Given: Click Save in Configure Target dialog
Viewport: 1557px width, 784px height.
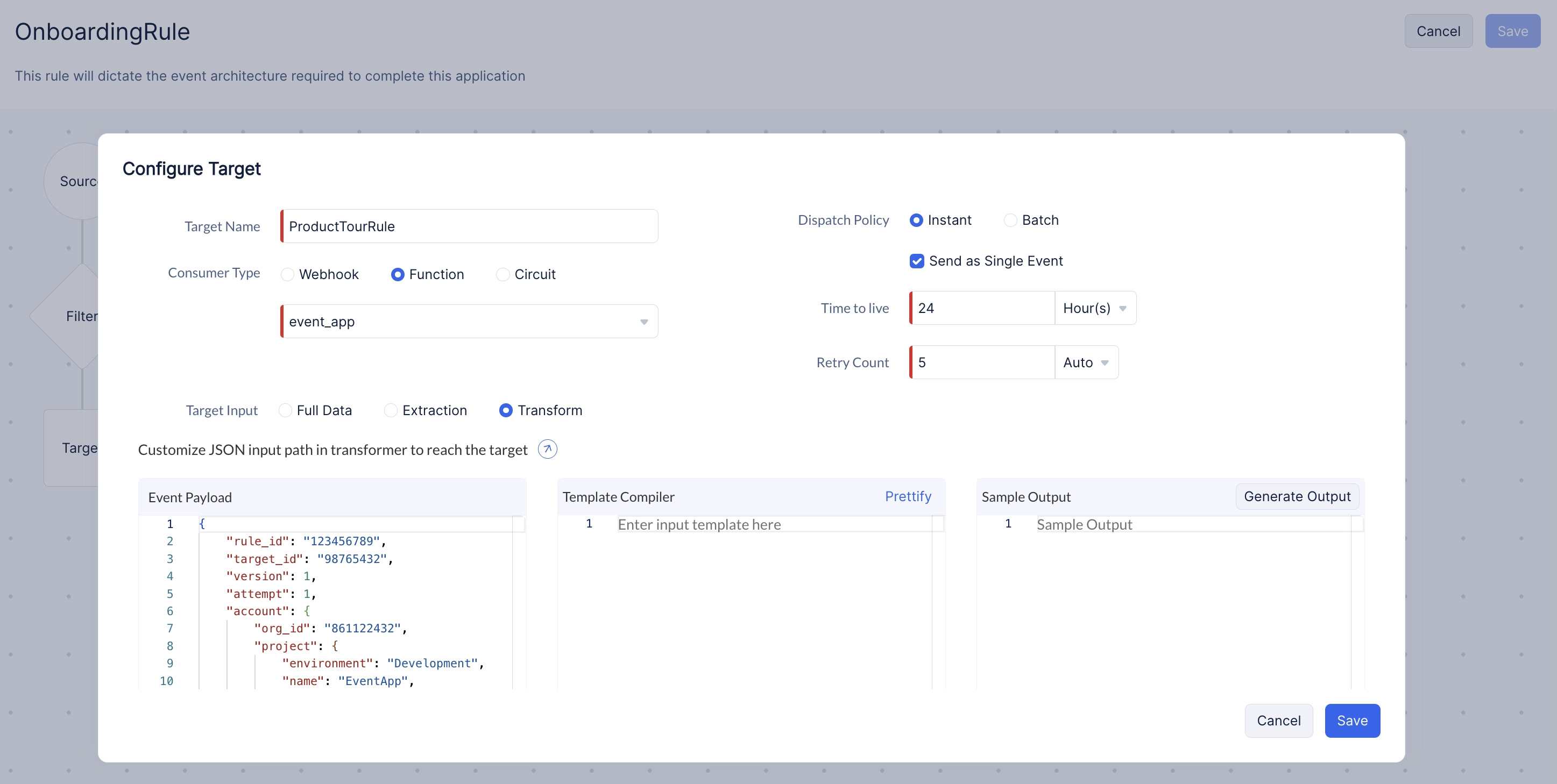Looking at the screenshot, I should click(1352, 721).
